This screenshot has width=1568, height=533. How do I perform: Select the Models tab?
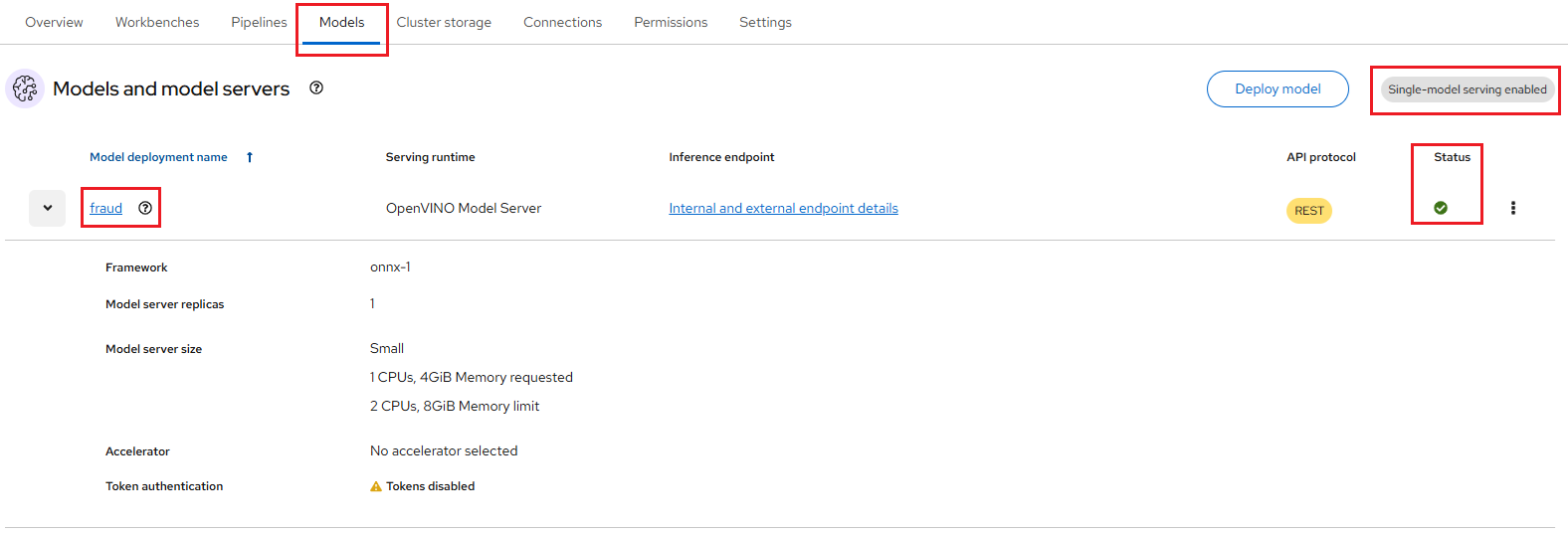click(341, 22)
